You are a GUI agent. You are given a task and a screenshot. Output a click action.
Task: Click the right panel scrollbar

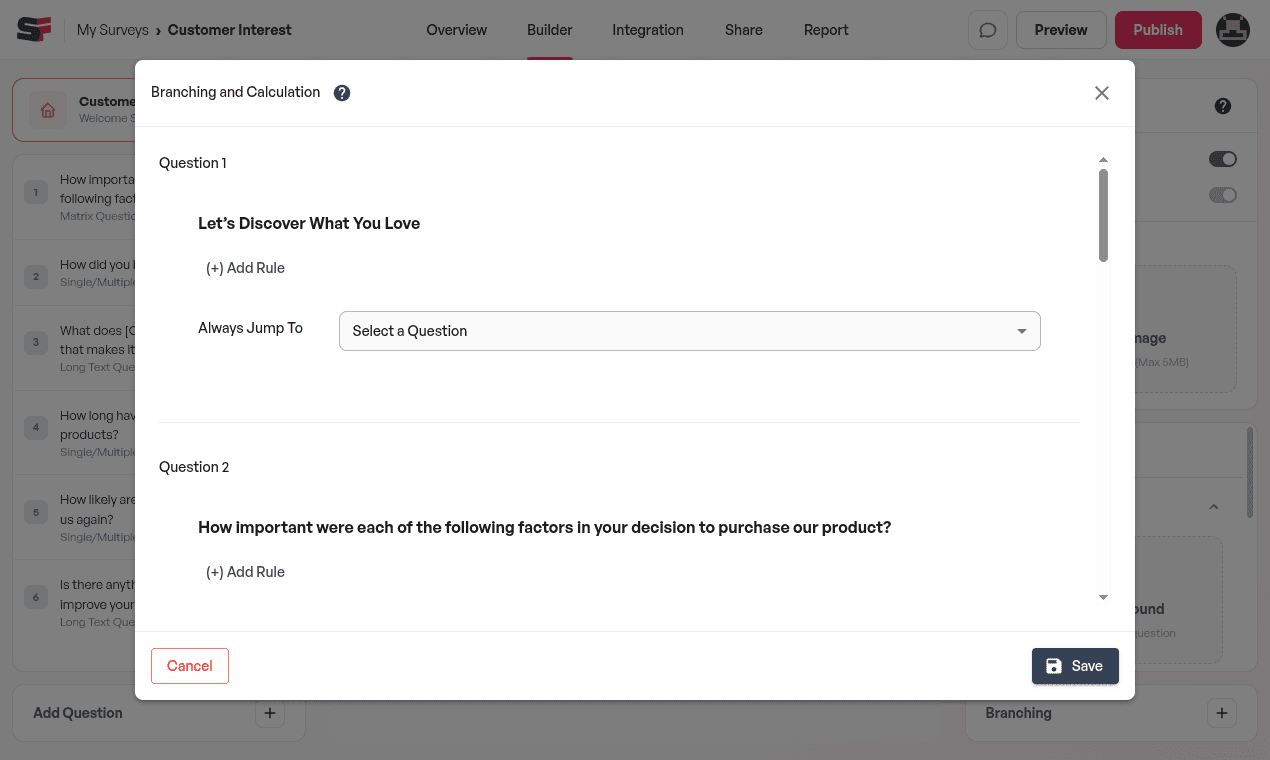tap(1249, 473)
